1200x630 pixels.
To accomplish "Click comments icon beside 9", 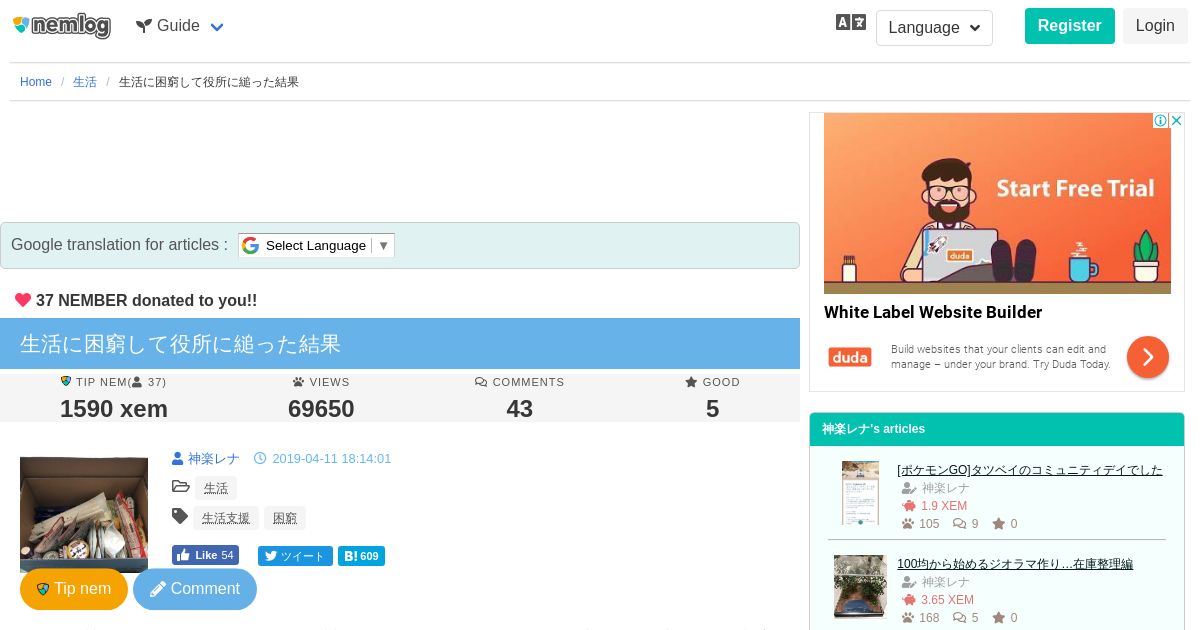I will [x=959, y=524].
